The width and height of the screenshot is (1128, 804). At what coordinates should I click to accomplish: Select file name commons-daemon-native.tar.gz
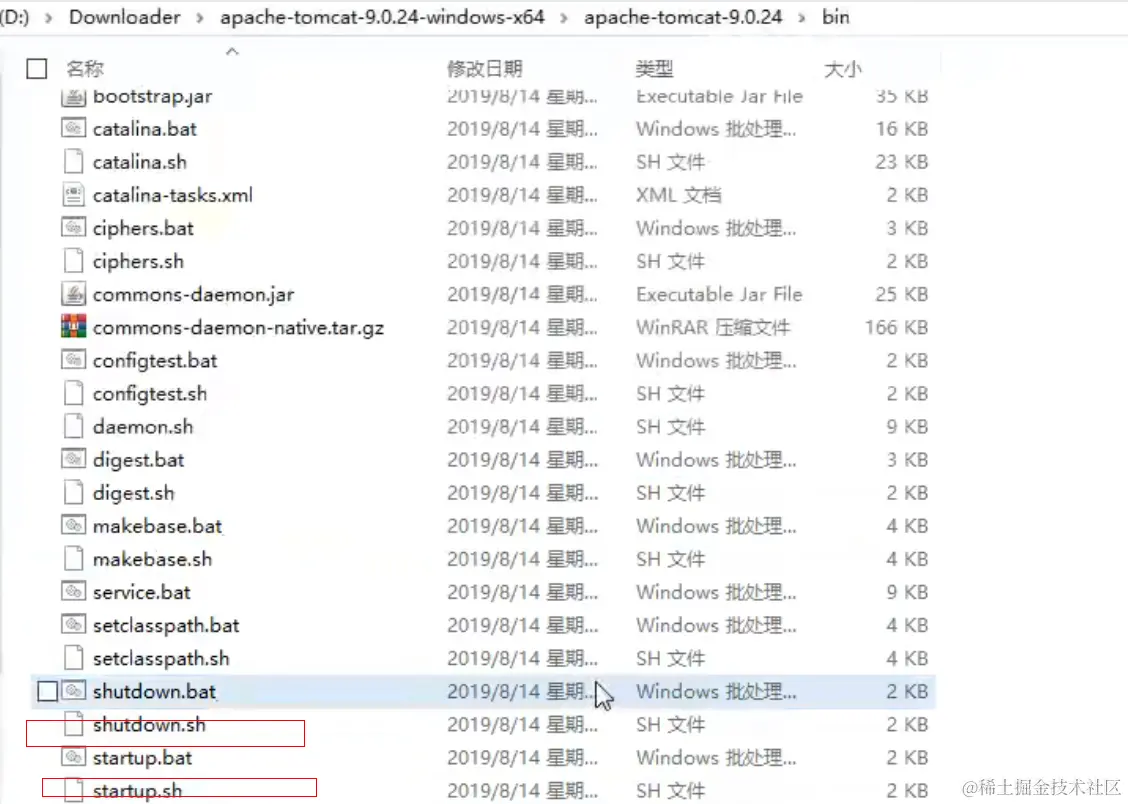pos(238,328)
